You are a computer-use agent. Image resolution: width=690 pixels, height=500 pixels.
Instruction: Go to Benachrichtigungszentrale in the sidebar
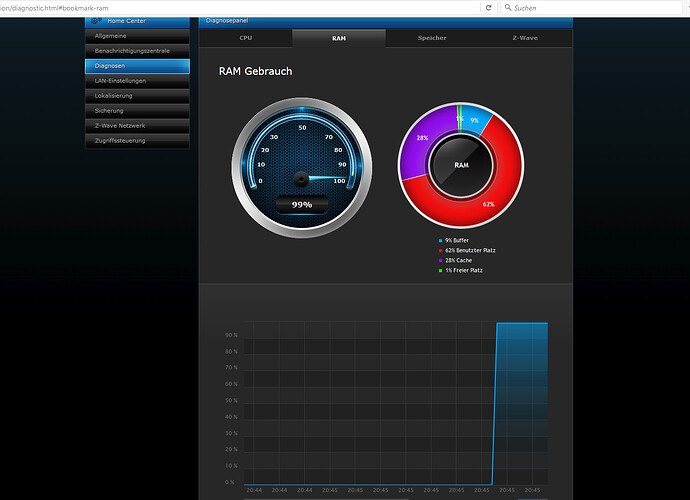tap(137, 50)
